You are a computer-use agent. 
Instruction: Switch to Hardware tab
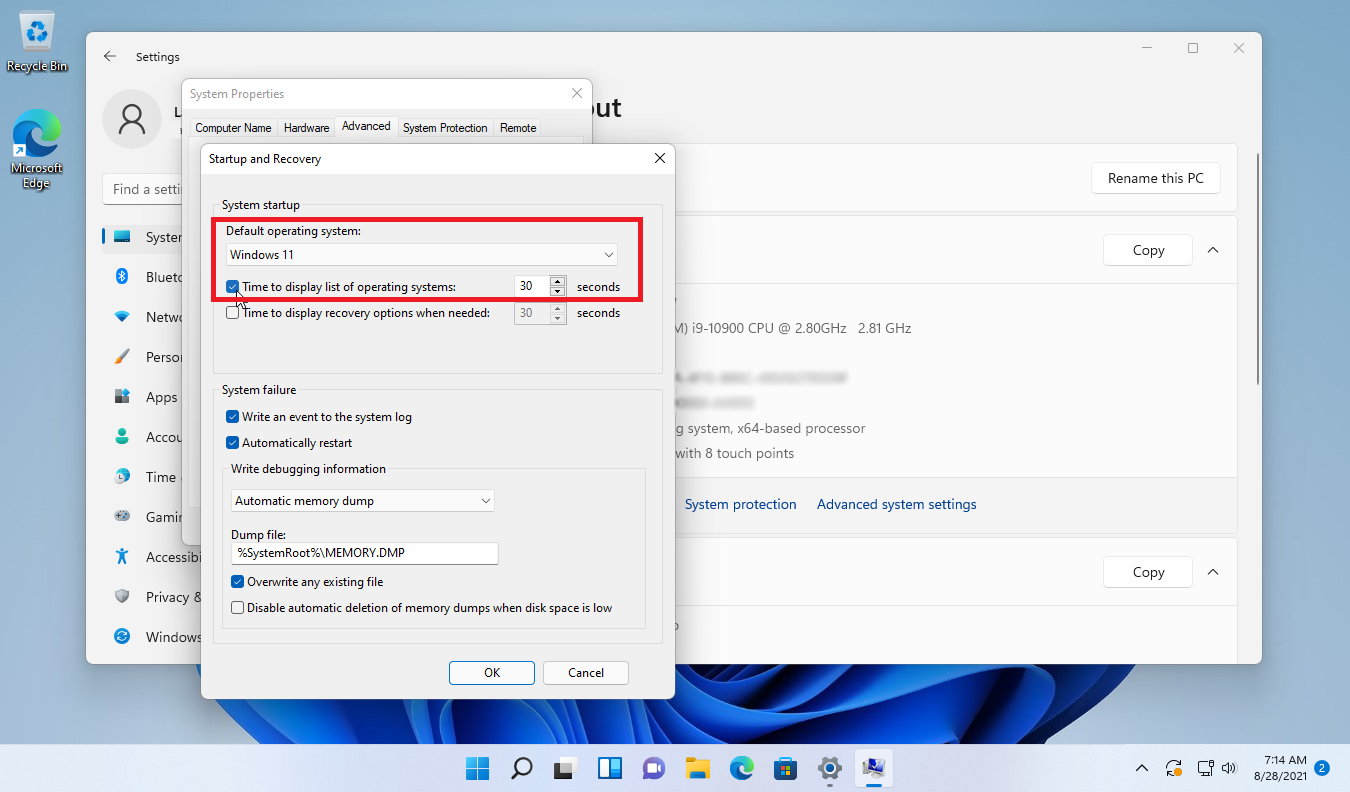click(x=306, y=128)
